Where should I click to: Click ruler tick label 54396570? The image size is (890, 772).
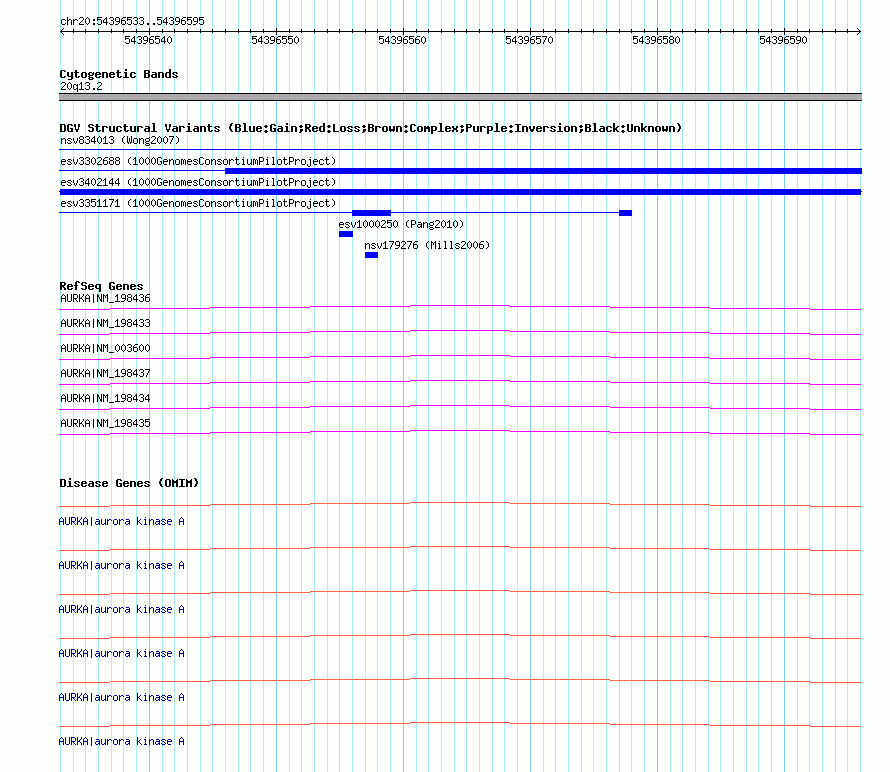click(530, 40)
